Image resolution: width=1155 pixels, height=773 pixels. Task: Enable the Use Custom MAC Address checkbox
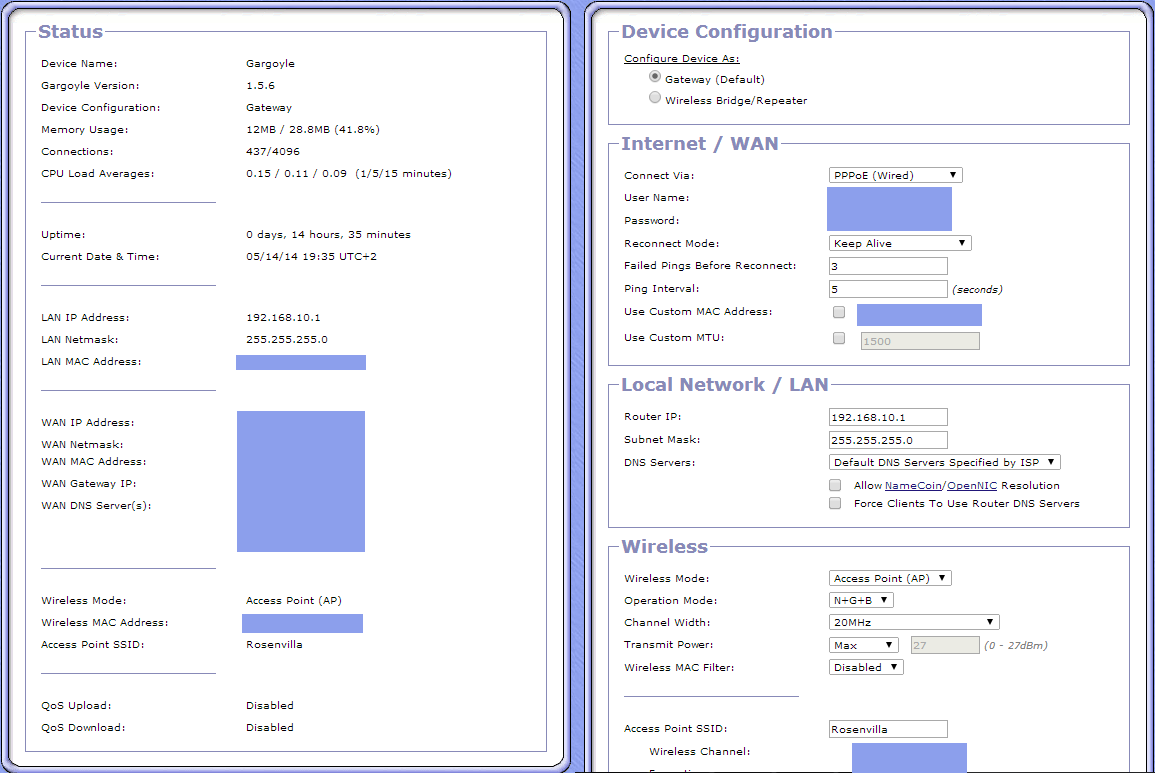pyautogui.click(x=838, y=312)
